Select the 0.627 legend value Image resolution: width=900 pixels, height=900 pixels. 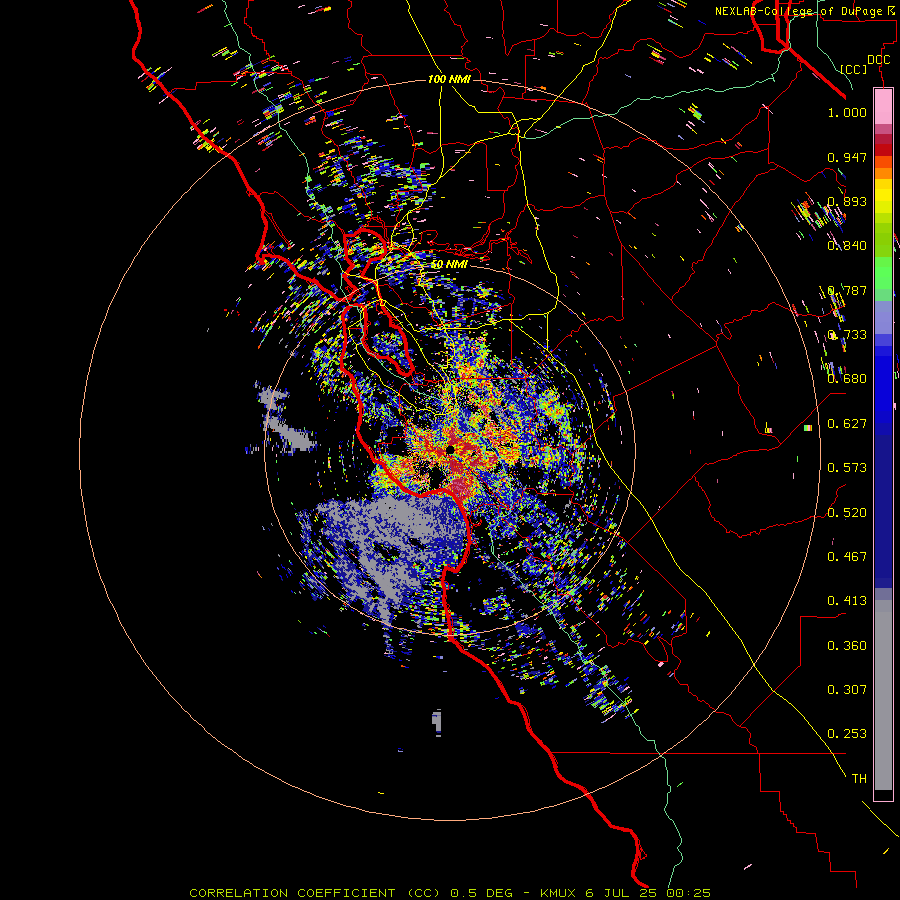coord(847,424)
